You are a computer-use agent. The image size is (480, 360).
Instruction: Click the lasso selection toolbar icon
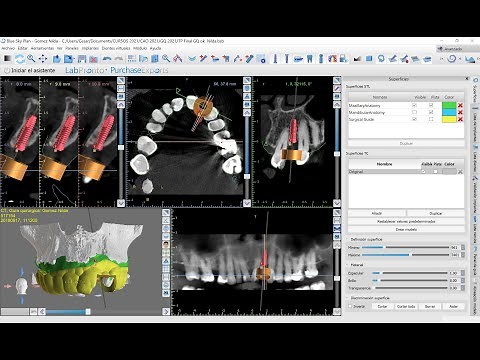[381, 59]
